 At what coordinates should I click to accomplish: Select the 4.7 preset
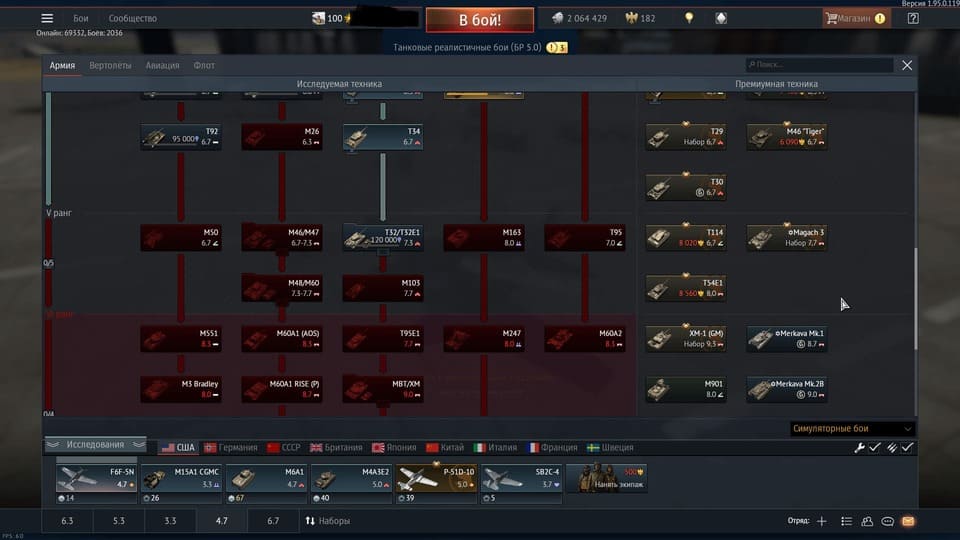pyautogui.click(x=222, y=521)
